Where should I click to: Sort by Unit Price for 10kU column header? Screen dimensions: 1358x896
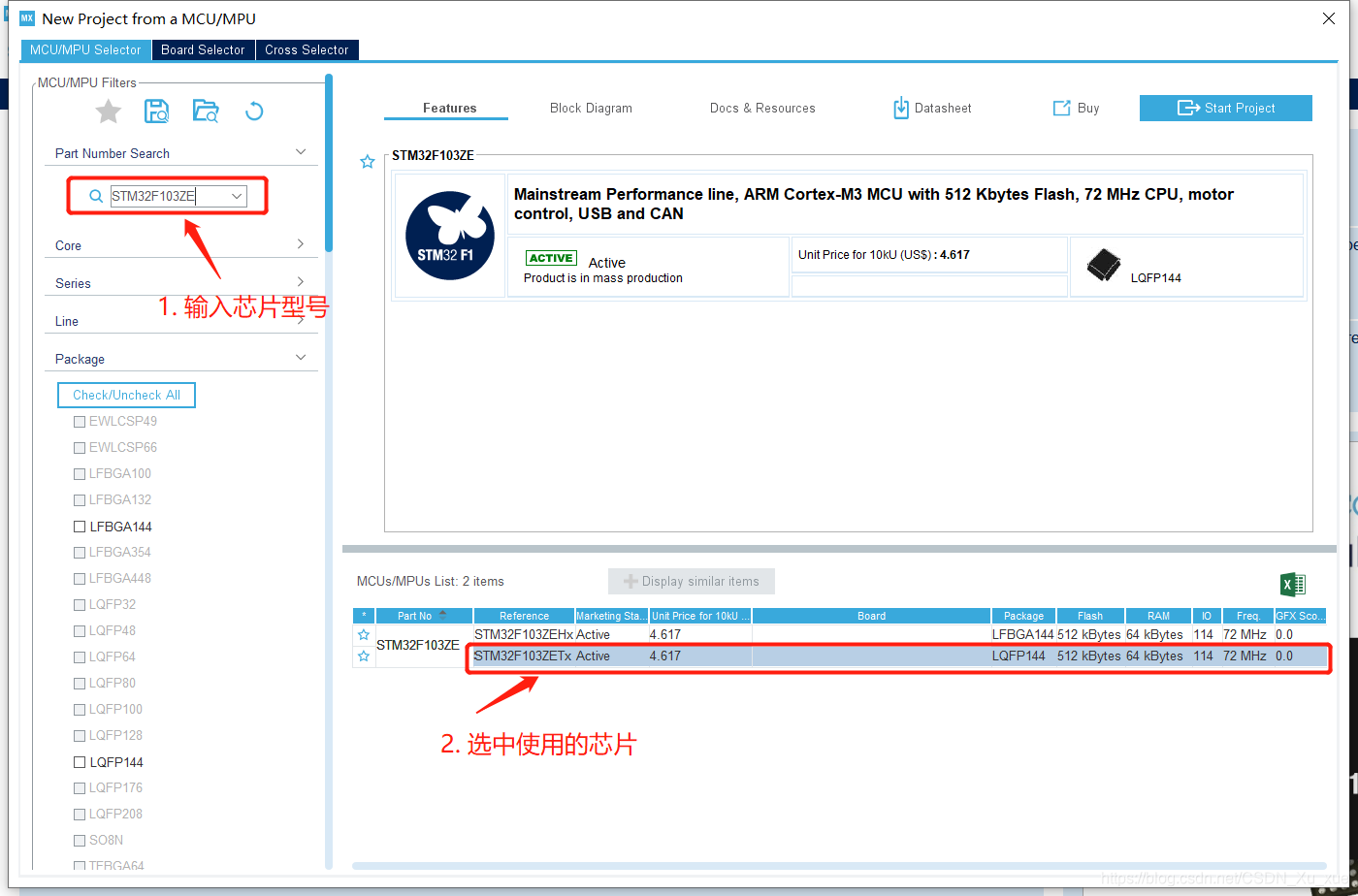700,616
